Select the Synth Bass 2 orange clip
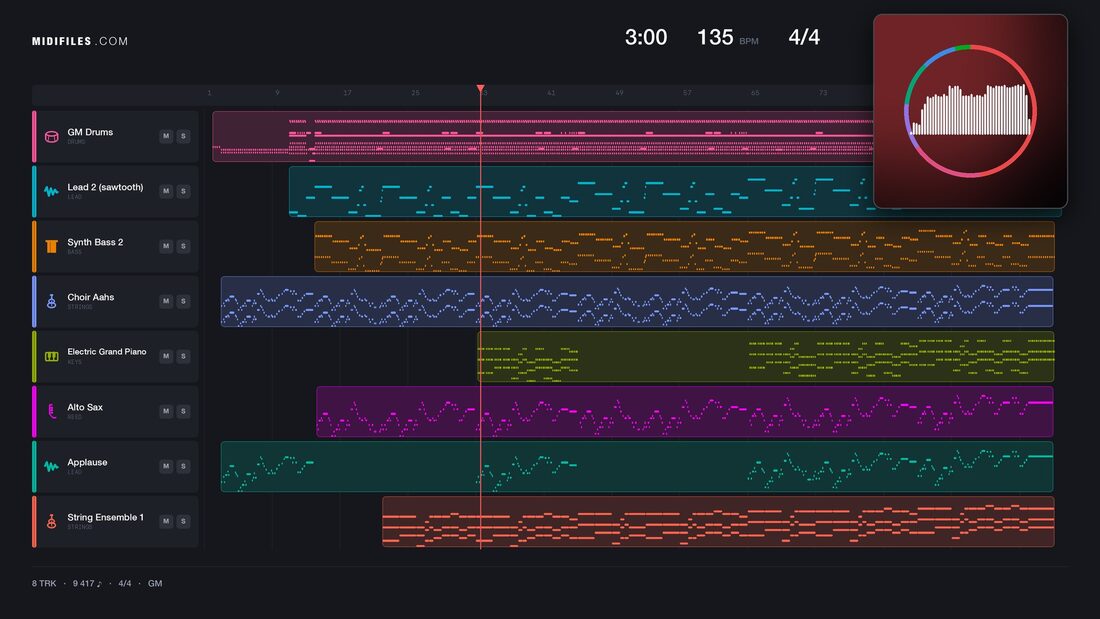Image resolution: width=1100 pixels, height=619 pixels. coord(684,246)
